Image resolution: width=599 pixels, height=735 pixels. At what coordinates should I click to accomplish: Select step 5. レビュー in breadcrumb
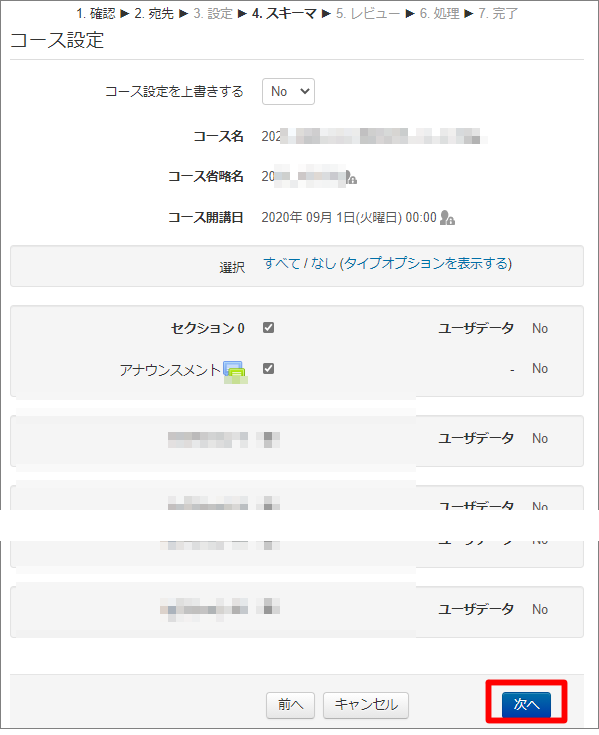click(368, 14)
